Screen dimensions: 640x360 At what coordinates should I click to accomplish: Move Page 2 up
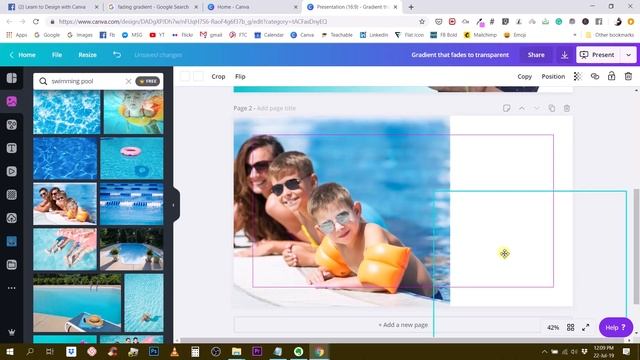[522, 108]
